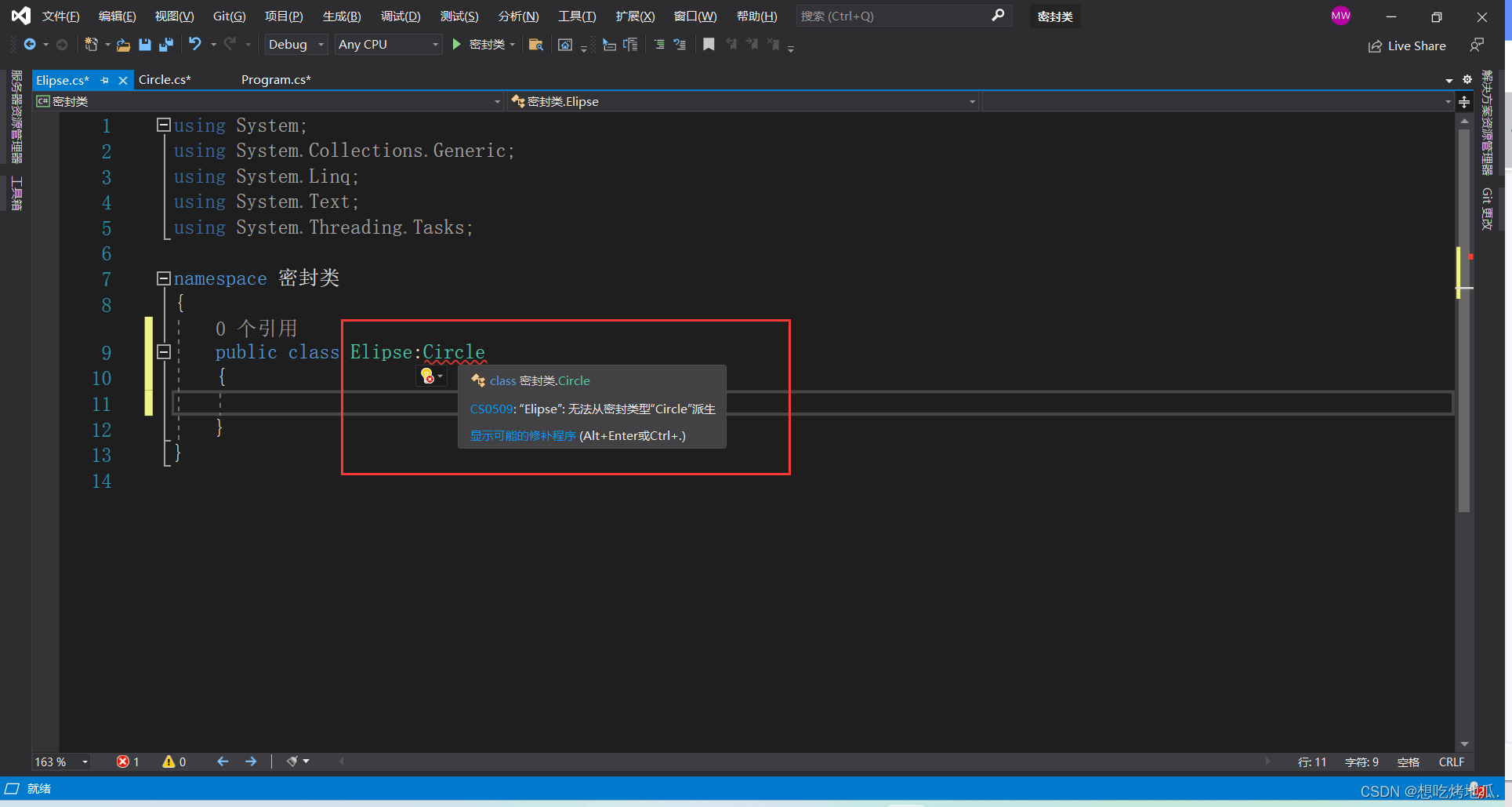1512x807 pixels.
Task: Switch to the Program.cs tab
Action: 276,80
